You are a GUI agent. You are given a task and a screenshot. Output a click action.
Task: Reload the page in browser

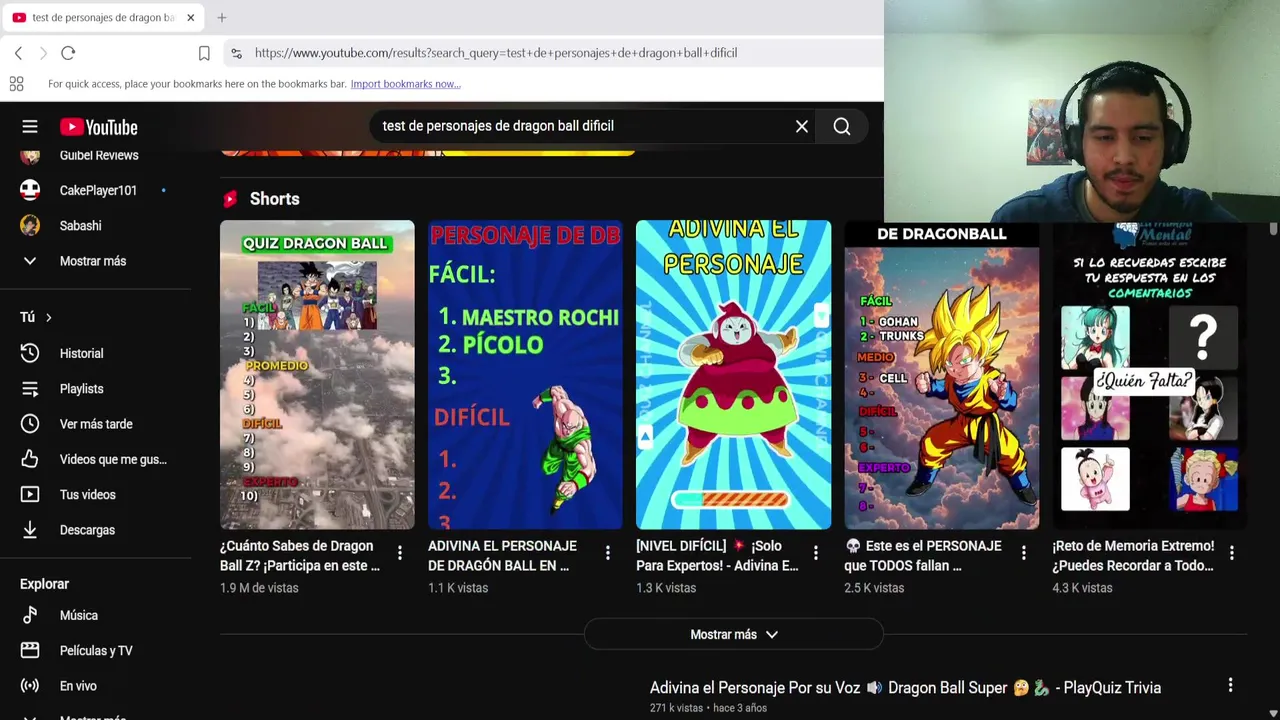point(68,53)
